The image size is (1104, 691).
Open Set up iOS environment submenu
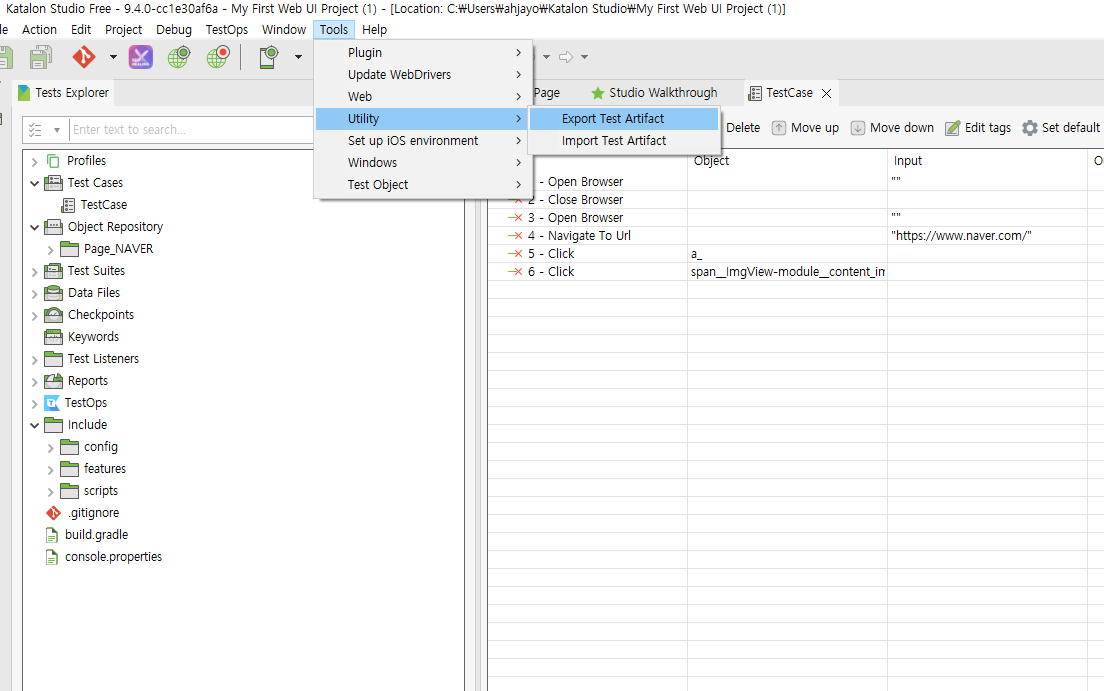424,141
